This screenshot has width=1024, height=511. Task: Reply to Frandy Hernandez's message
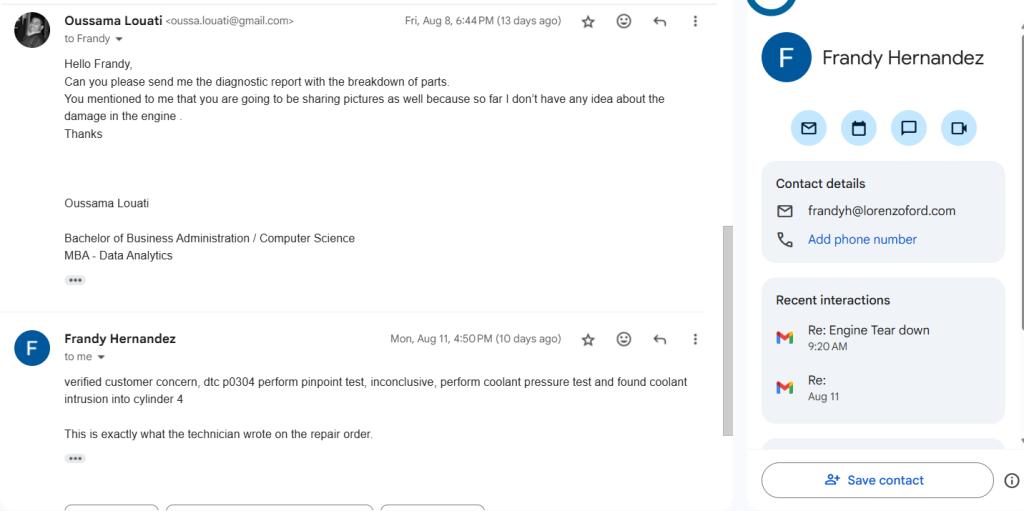tap(660, 339)
